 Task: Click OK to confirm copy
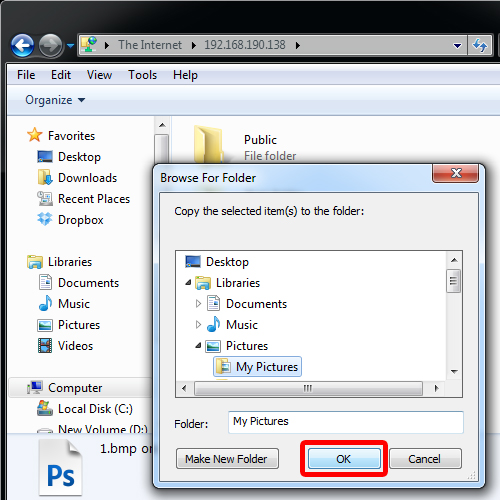tap(344, 459)
